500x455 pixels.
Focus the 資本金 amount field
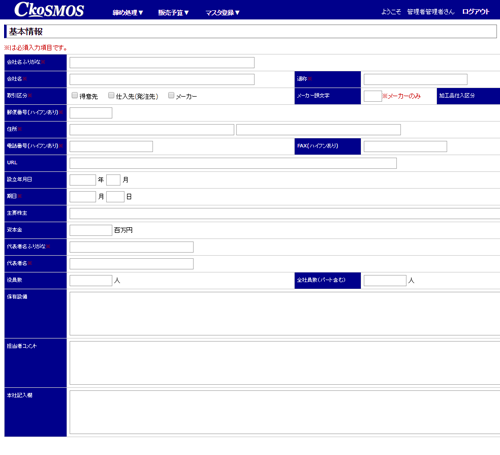[x=91, y=230]
